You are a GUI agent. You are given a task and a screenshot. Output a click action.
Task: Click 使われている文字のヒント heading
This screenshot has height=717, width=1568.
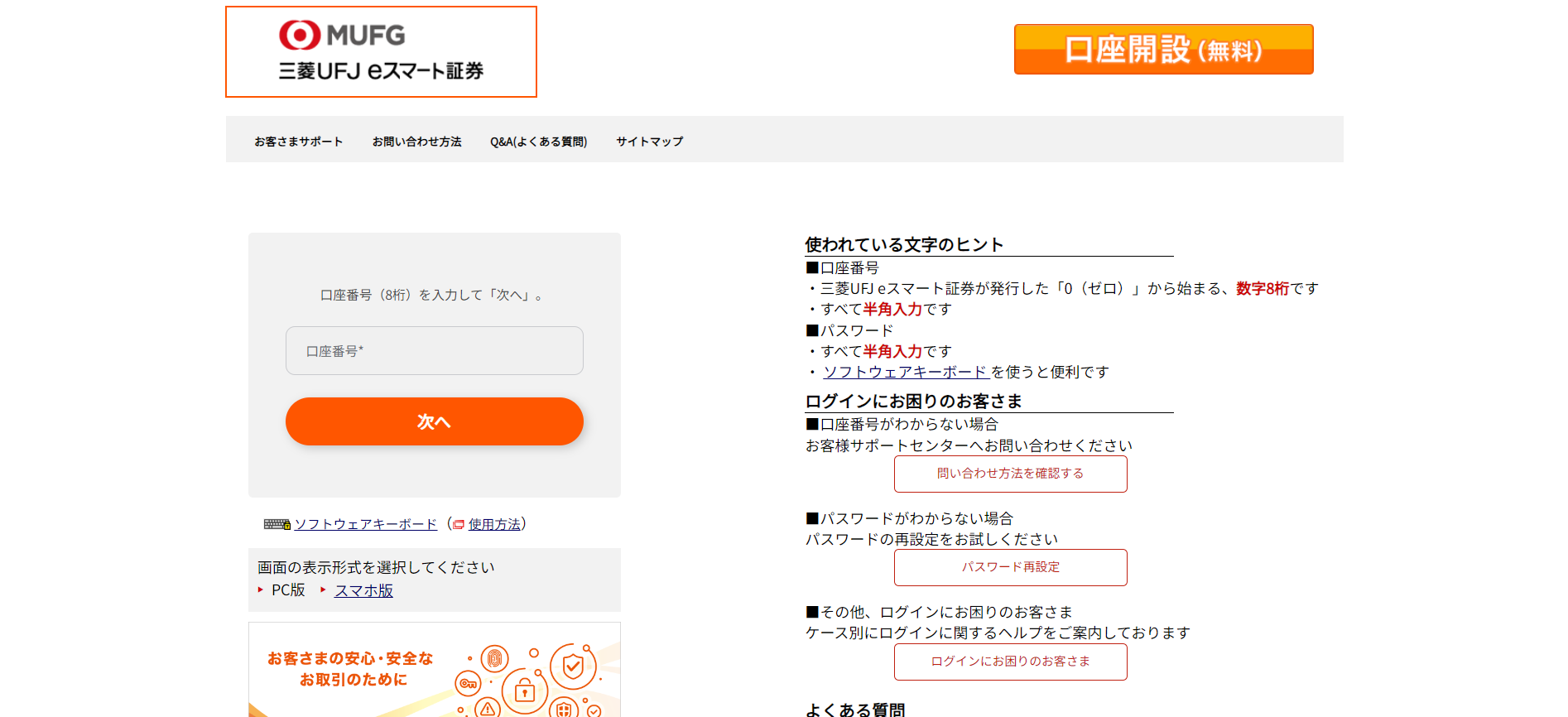pyautogui.click(x=904, y=244)
